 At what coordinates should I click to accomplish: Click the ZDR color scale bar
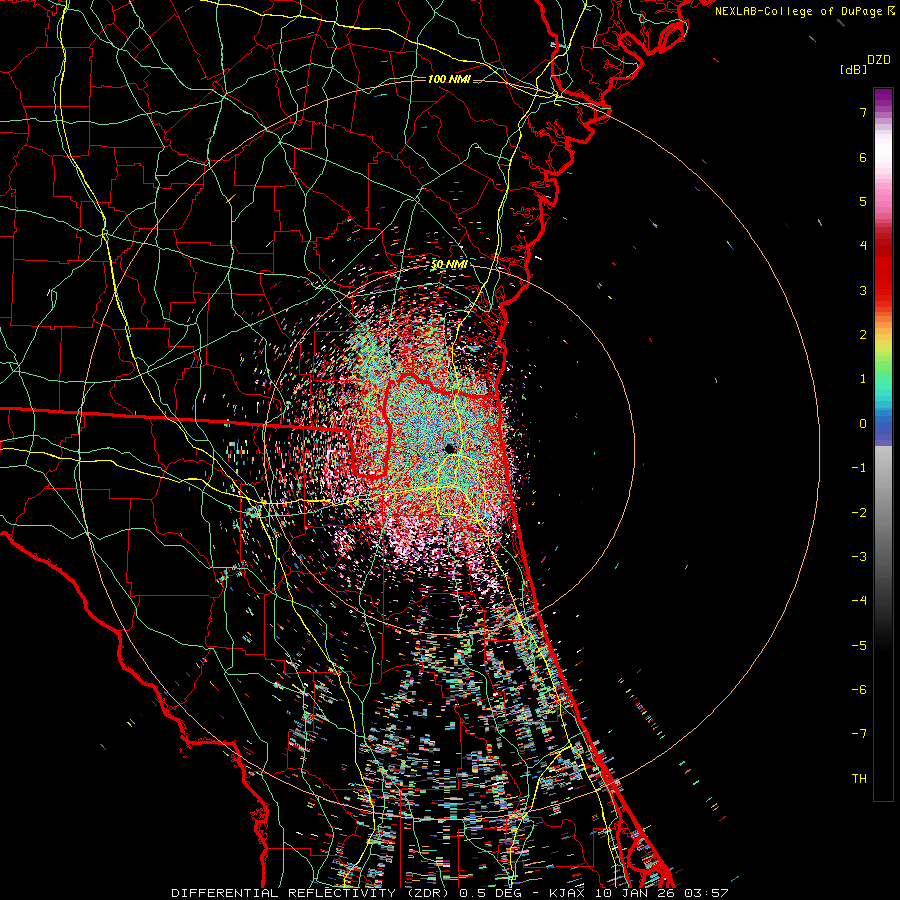click(x=883, y=444)
